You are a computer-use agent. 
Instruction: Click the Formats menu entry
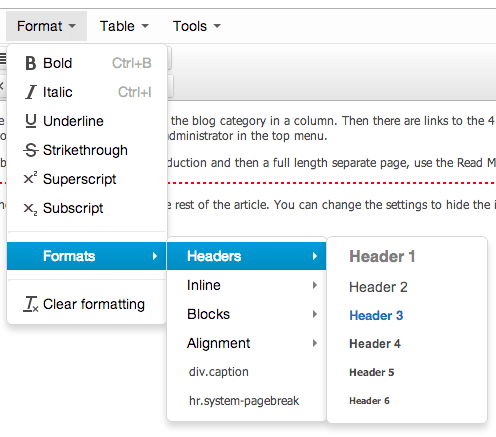coord(87,256)
